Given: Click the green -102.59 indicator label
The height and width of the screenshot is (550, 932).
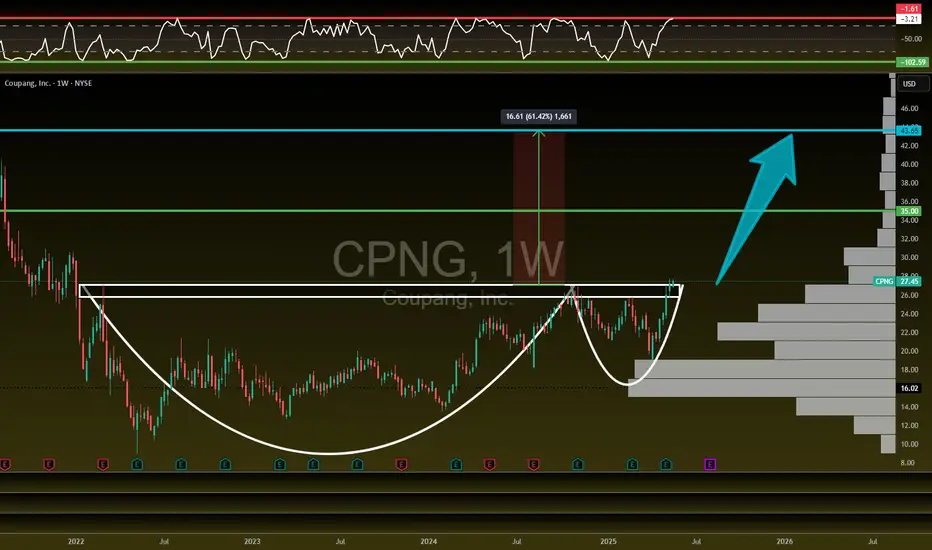Looking at the screenshot, I should tap(912, 62).
